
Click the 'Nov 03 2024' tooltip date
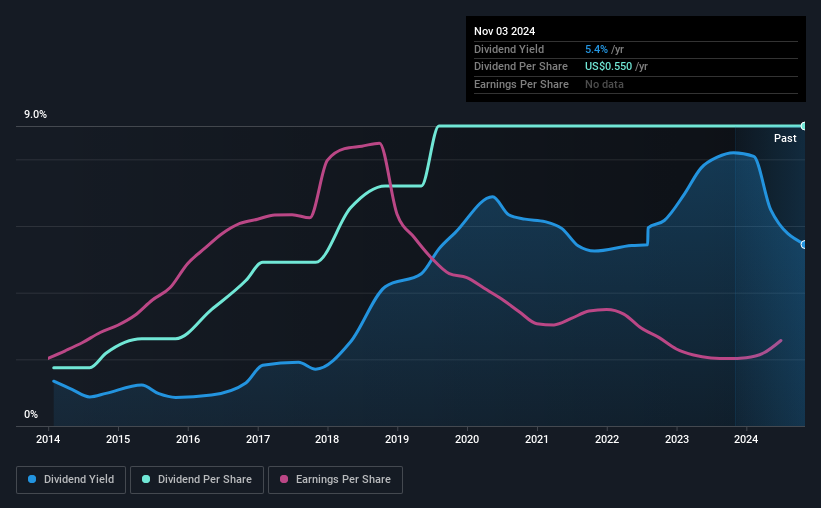[506, 30]
